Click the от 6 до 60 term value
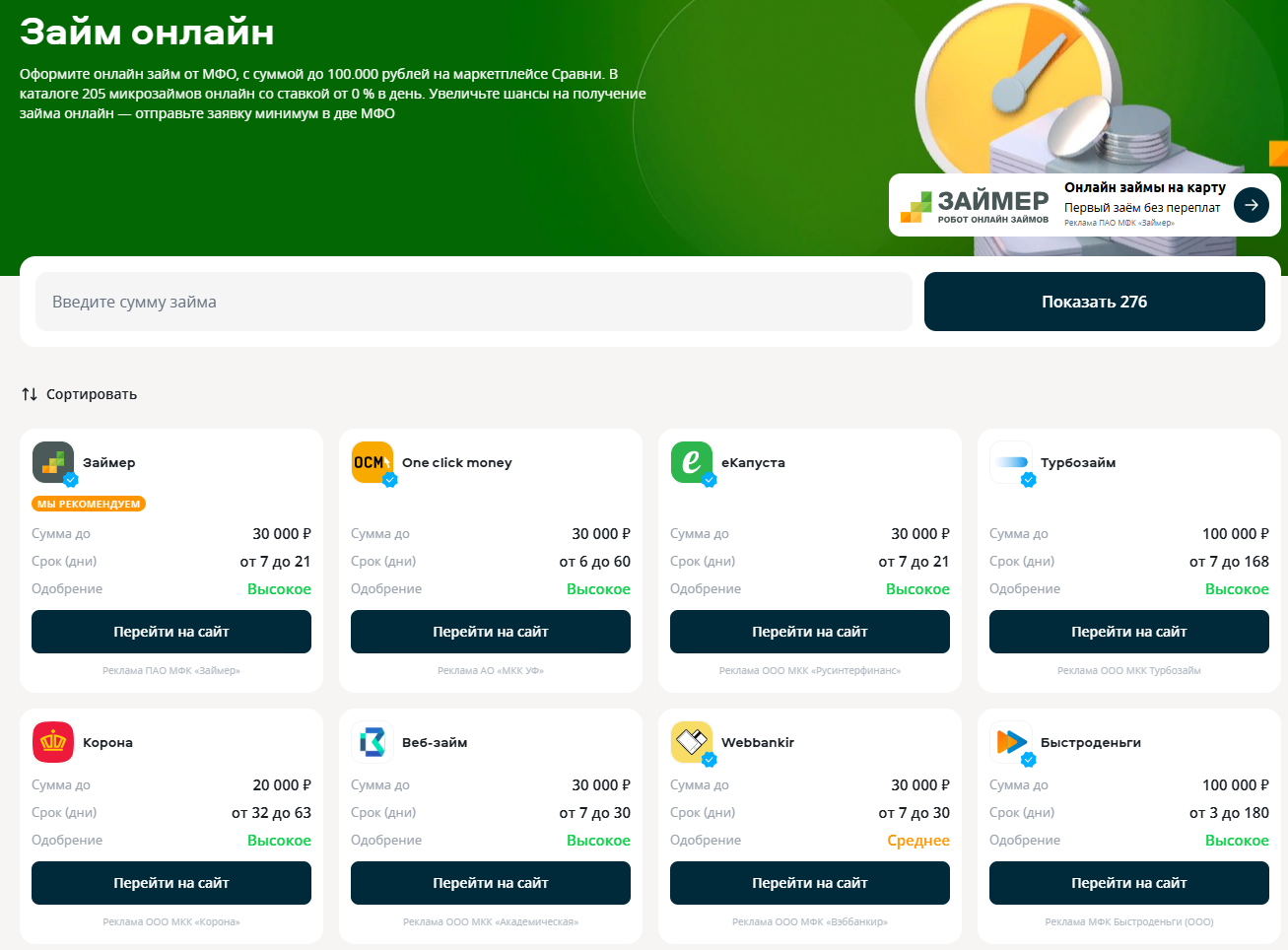This screenshot has height=950, width=1288. coord(595,562)
